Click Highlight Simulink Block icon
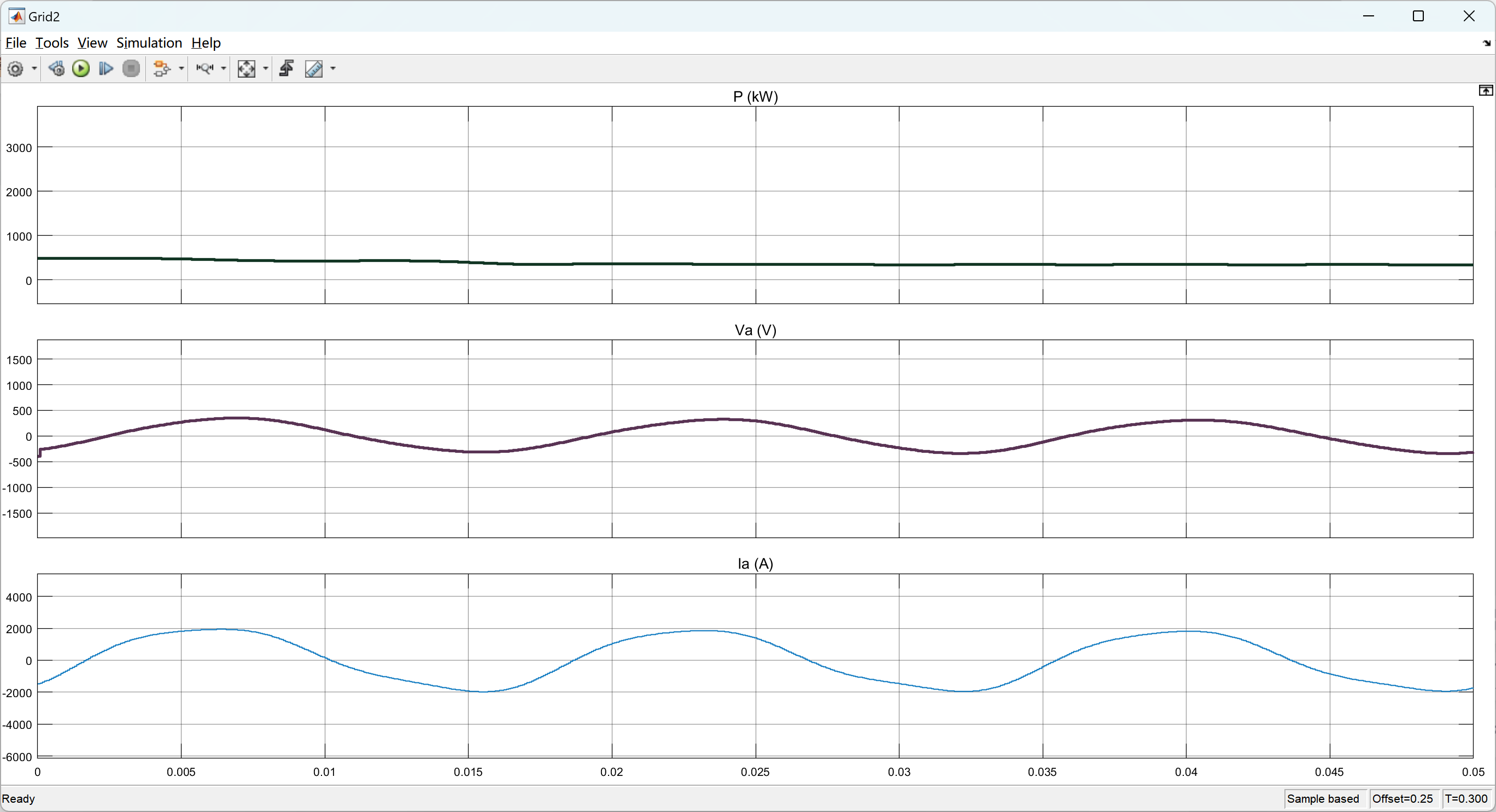 (x=162, y=68)
